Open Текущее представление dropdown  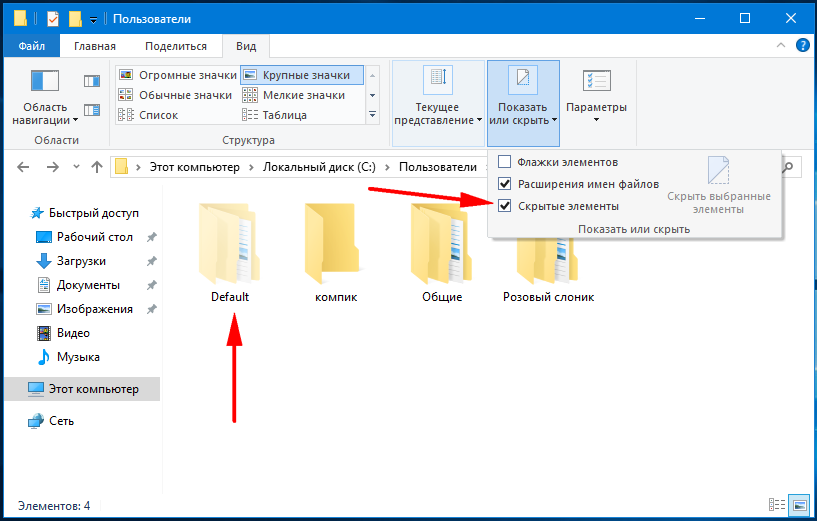tap(438, 103)
